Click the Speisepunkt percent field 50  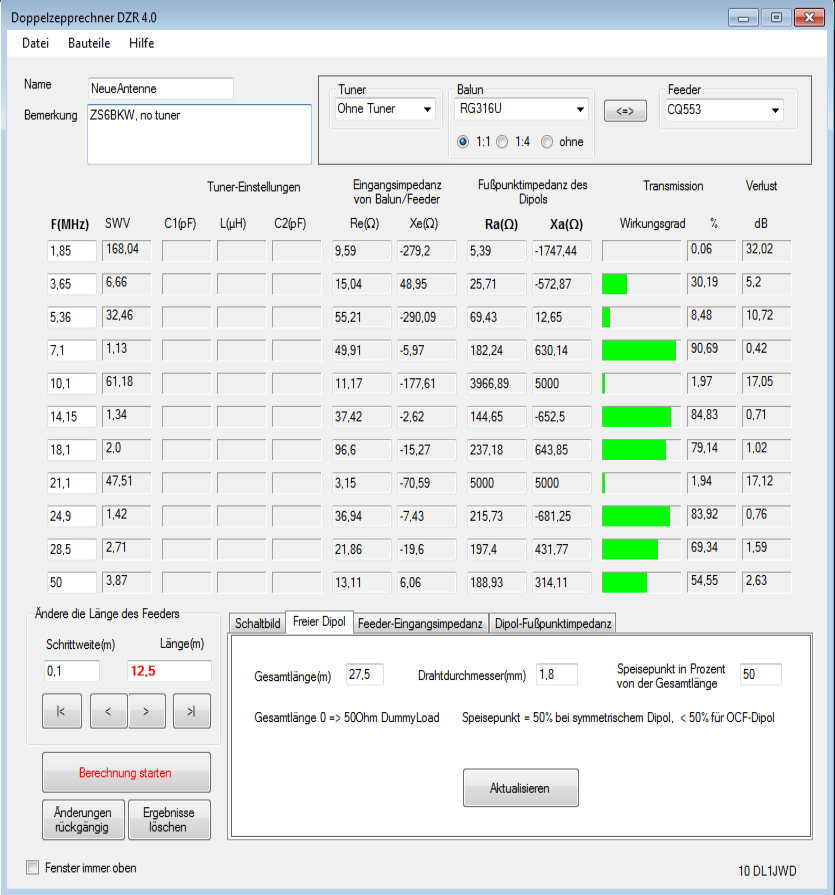point(761,675)
